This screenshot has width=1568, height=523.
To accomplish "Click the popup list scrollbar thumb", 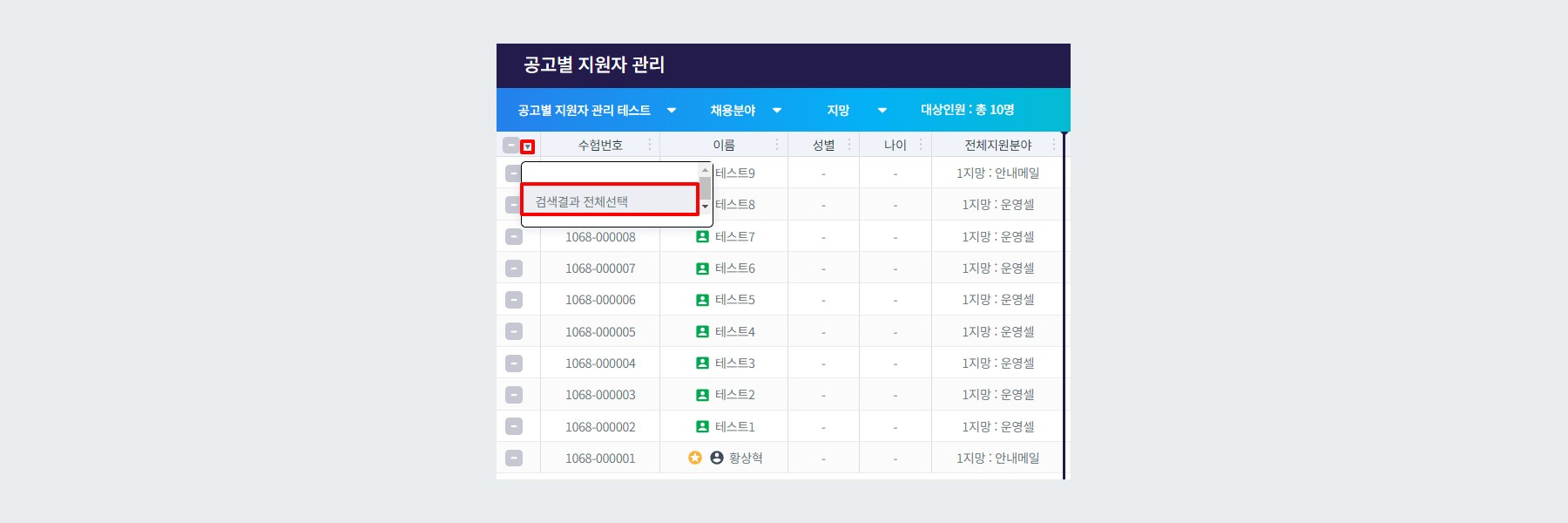I will (x=706, y=188).
